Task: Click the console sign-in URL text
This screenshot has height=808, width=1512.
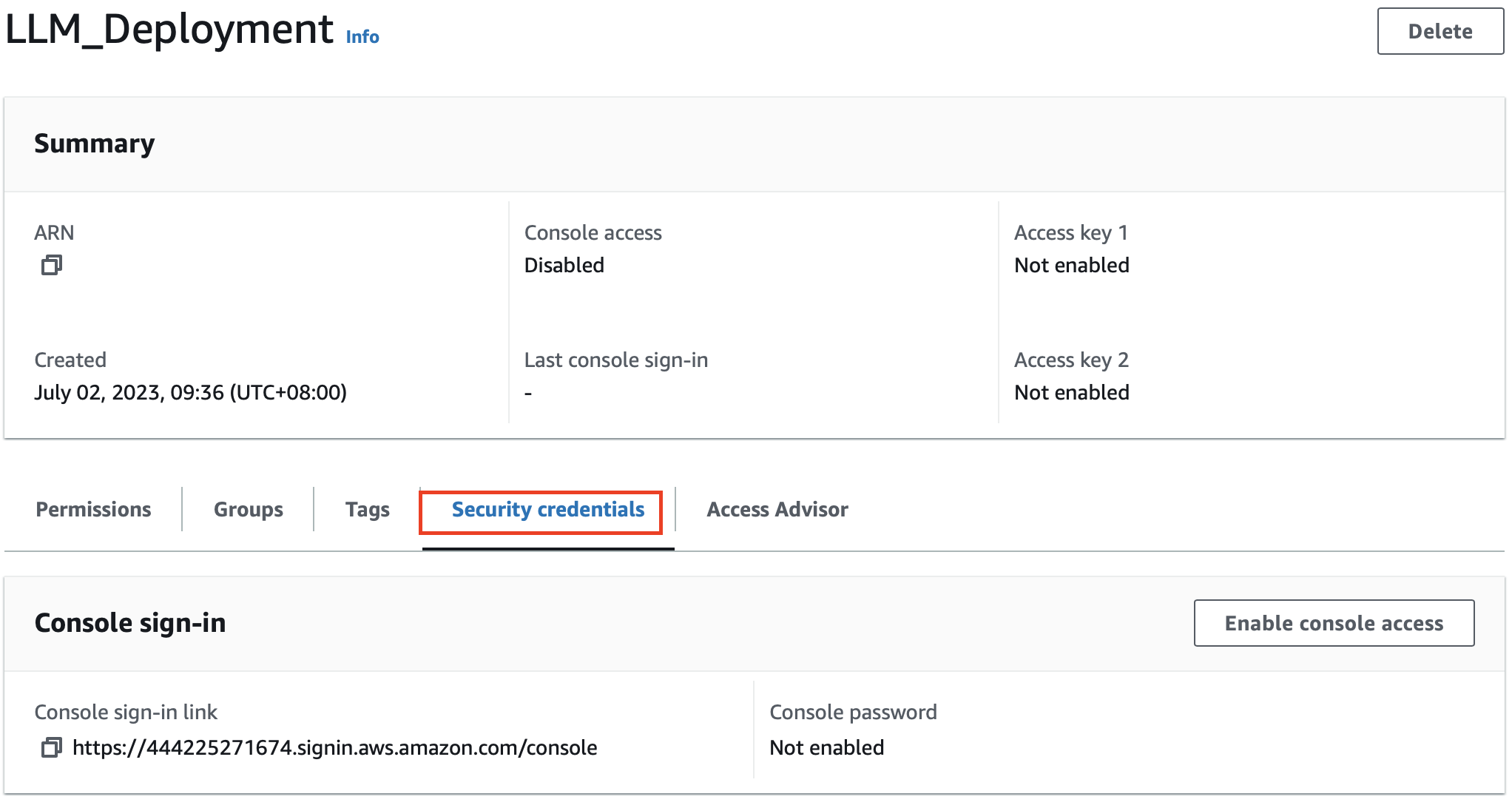Action: (x=334, y=747)
